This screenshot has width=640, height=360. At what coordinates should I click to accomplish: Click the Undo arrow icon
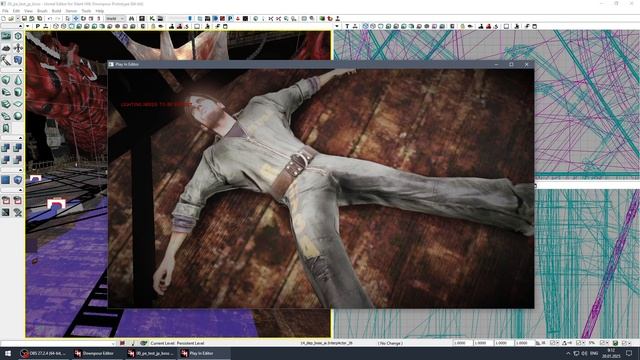(50, 19)
